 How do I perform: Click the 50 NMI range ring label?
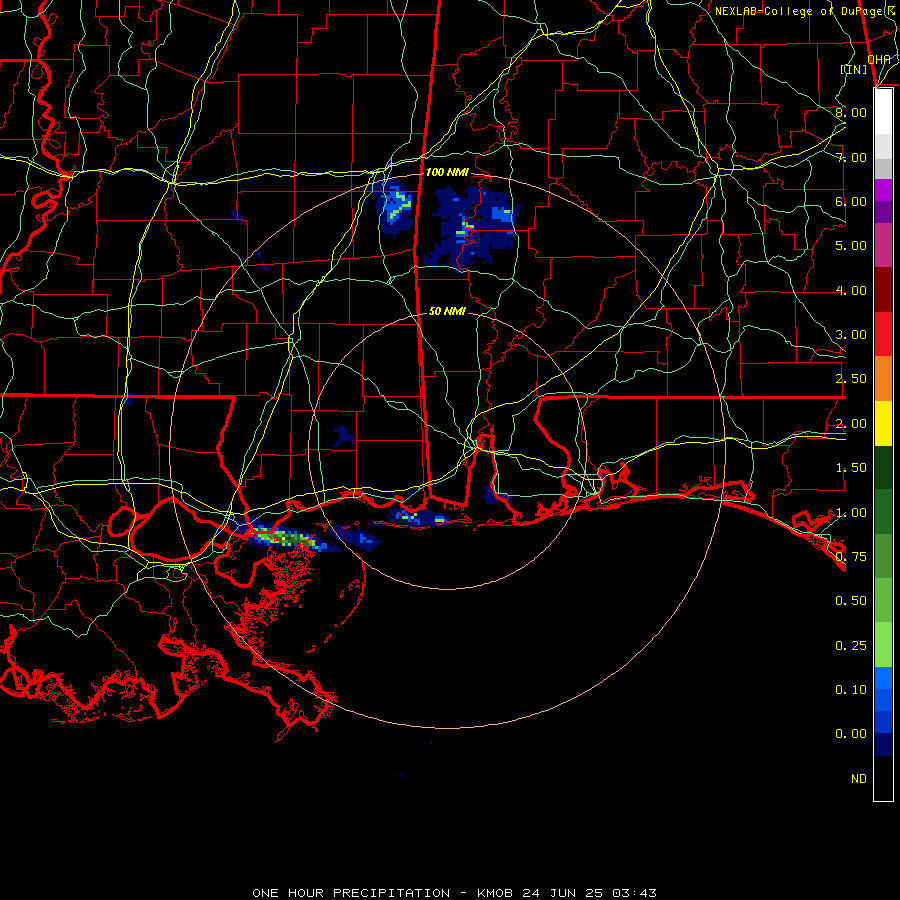tap(447, 311)
